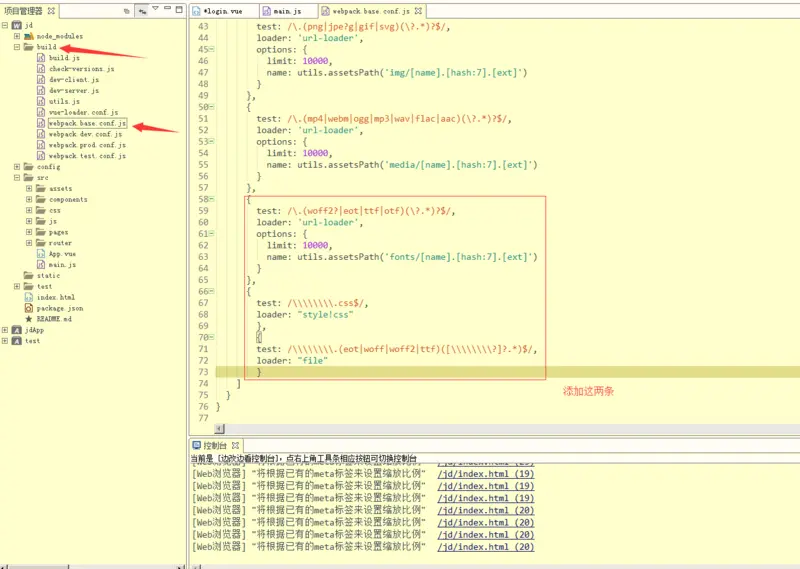Select the 控制台 console tab
Image resolution: width=800 pixels, height=569 pixels.
click(214, 445)
